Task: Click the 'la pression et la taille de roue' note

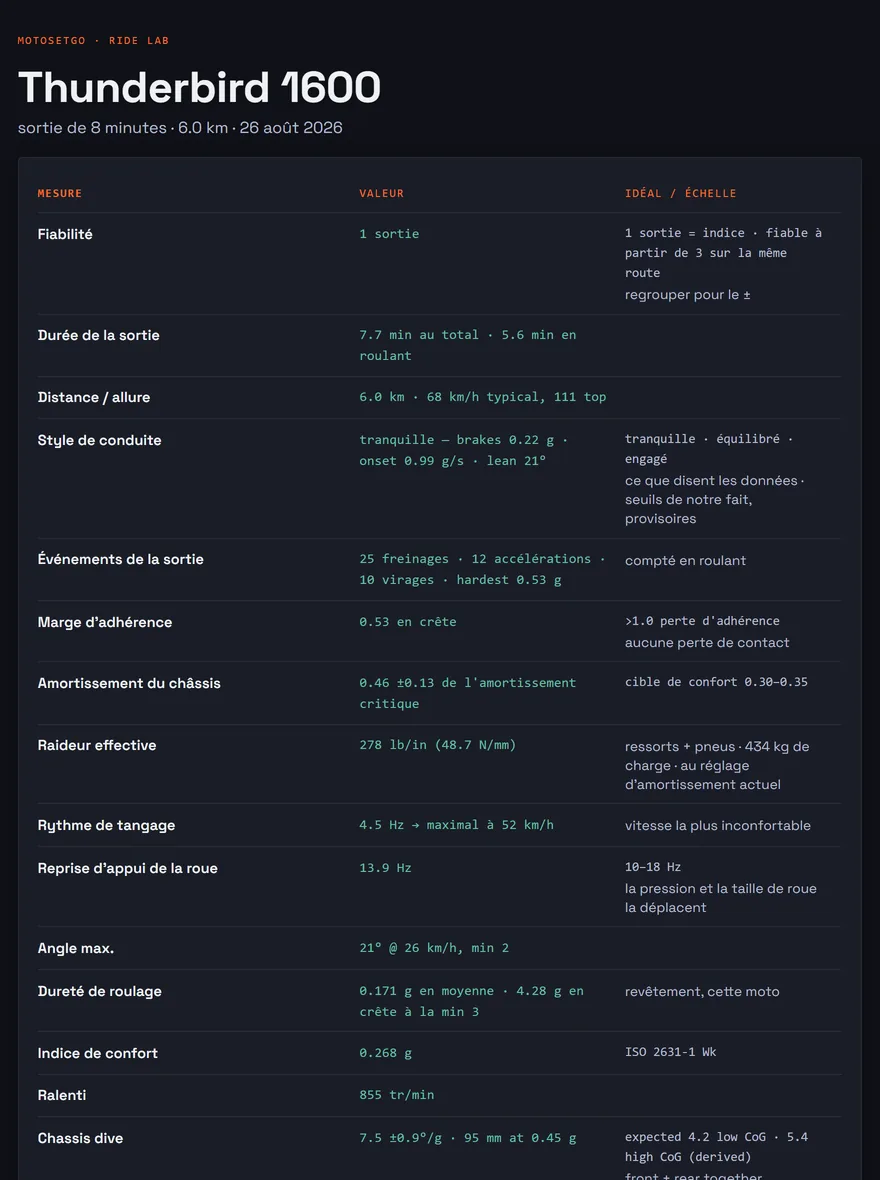Action: [x=720, y=898]
